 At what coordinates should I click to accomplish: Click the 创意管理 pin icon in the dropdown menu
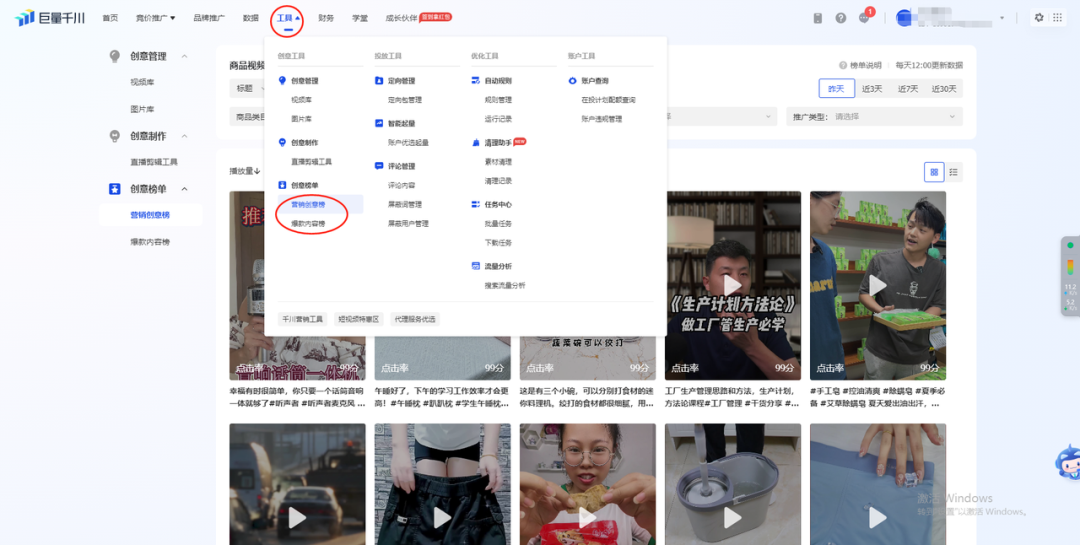coord(282,81)
